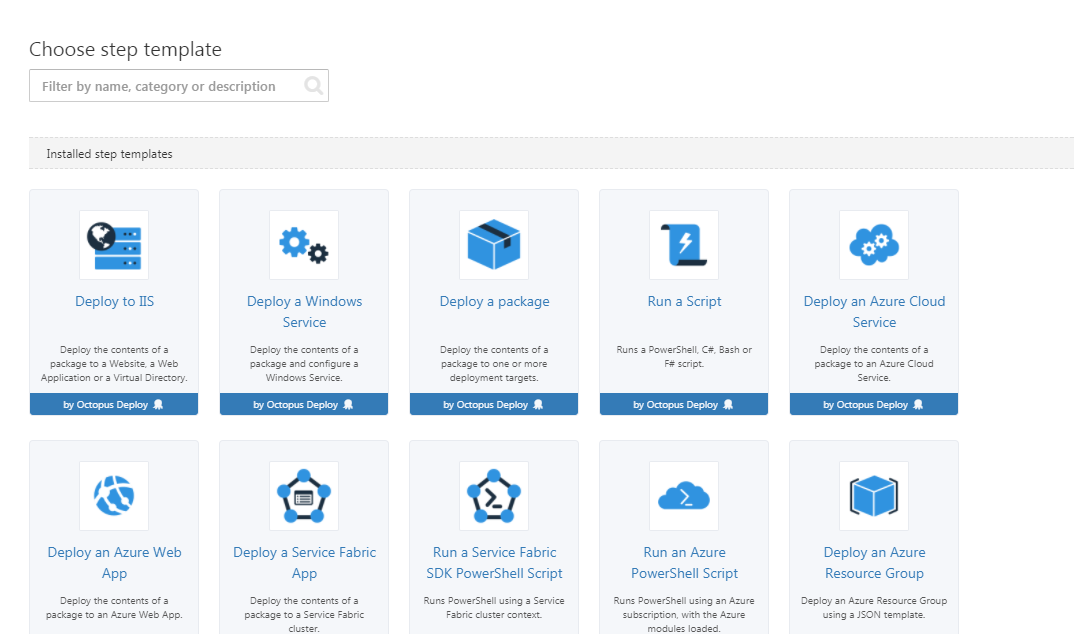Click the search magnifier in the filter box

click(313, 86)
